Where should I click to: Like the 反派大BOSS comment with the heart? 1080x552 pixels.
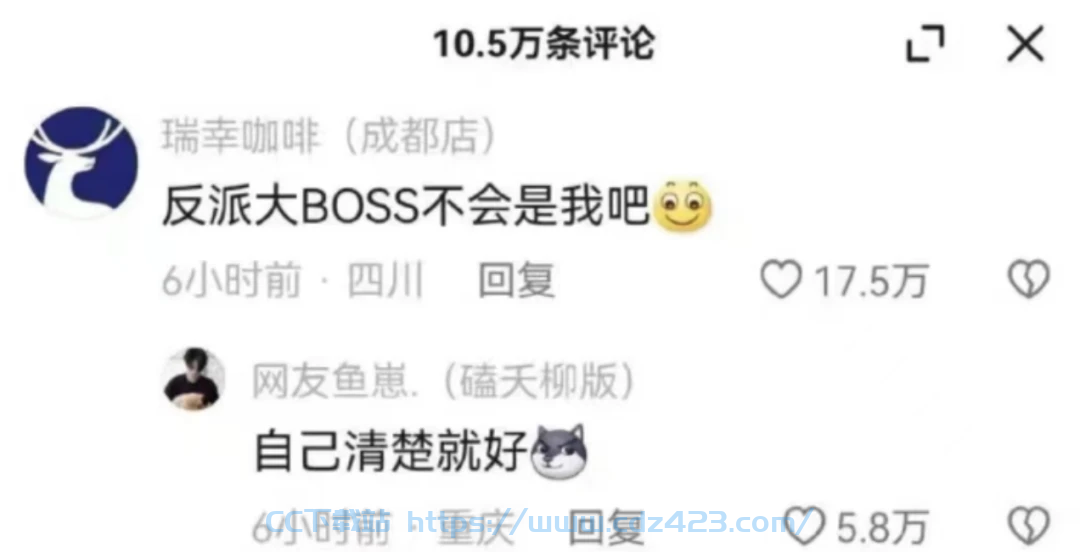pyautogui.click(x=781, y=279)
